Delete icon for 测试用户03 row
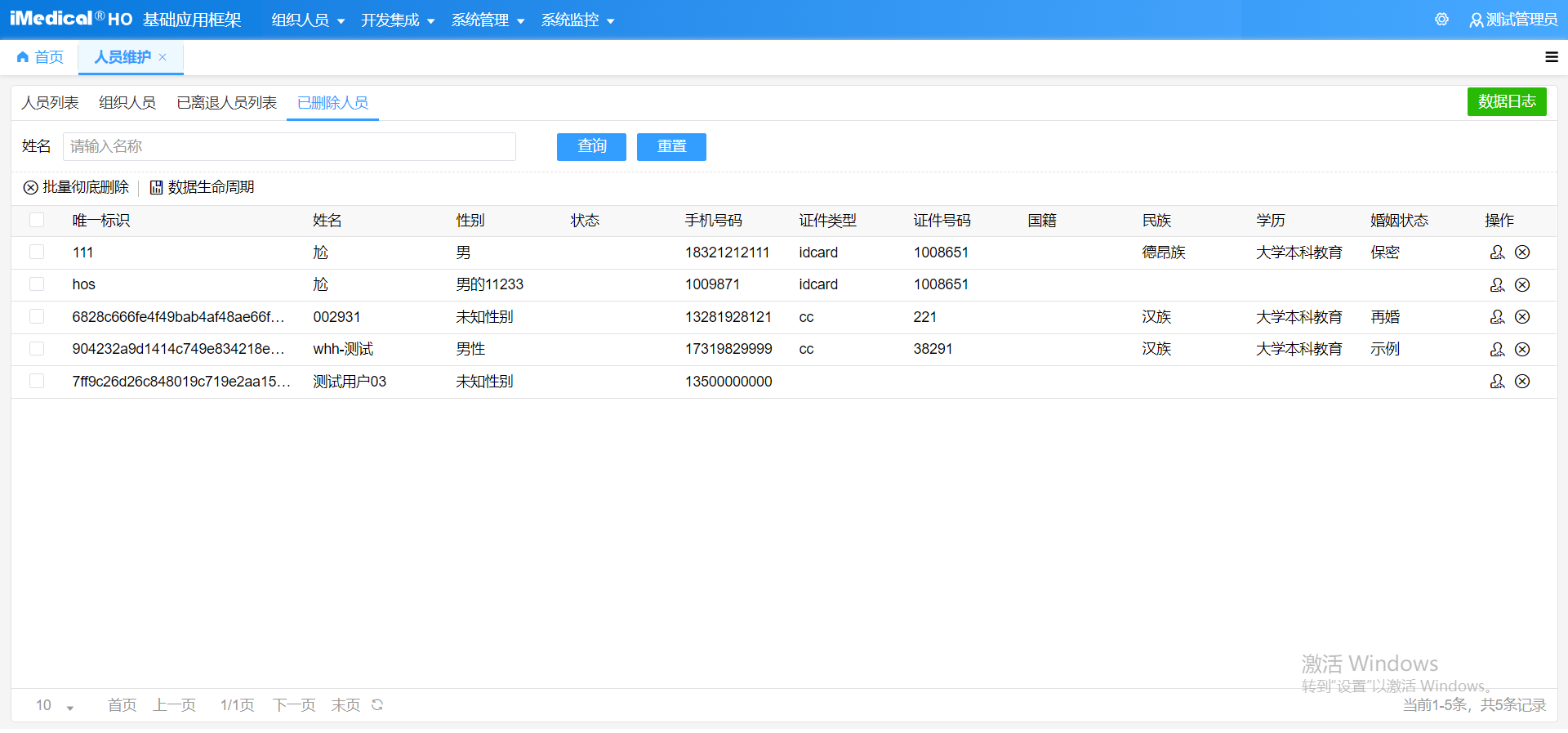This screenshot has height=733, width=1568. point(1522,382)
